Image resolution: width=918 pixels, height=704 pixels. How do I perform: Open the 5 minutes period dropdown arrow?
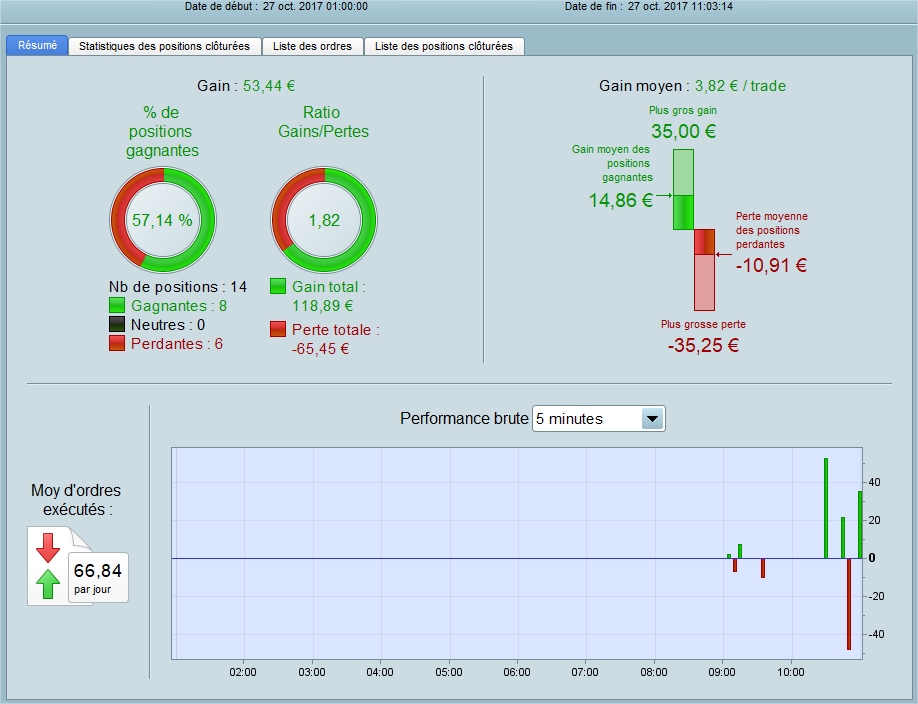coord(652,419)
